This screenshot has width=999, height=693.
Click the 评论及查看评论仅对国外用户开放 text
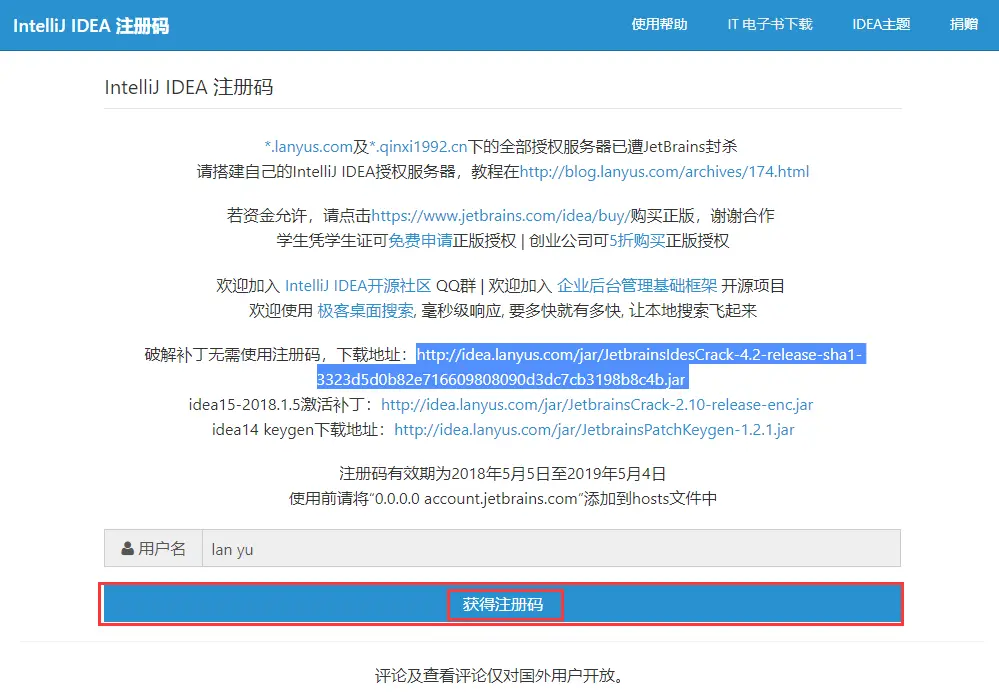tap(502, 675)
